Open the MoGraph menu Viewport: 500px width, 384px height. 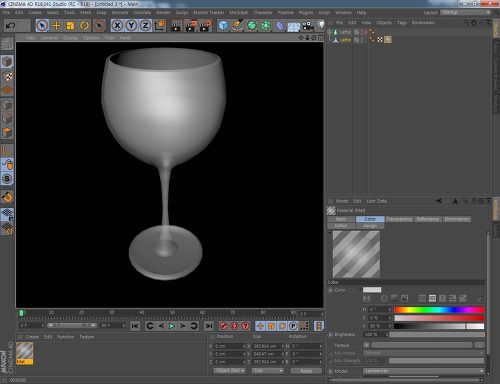click(238, 12)
